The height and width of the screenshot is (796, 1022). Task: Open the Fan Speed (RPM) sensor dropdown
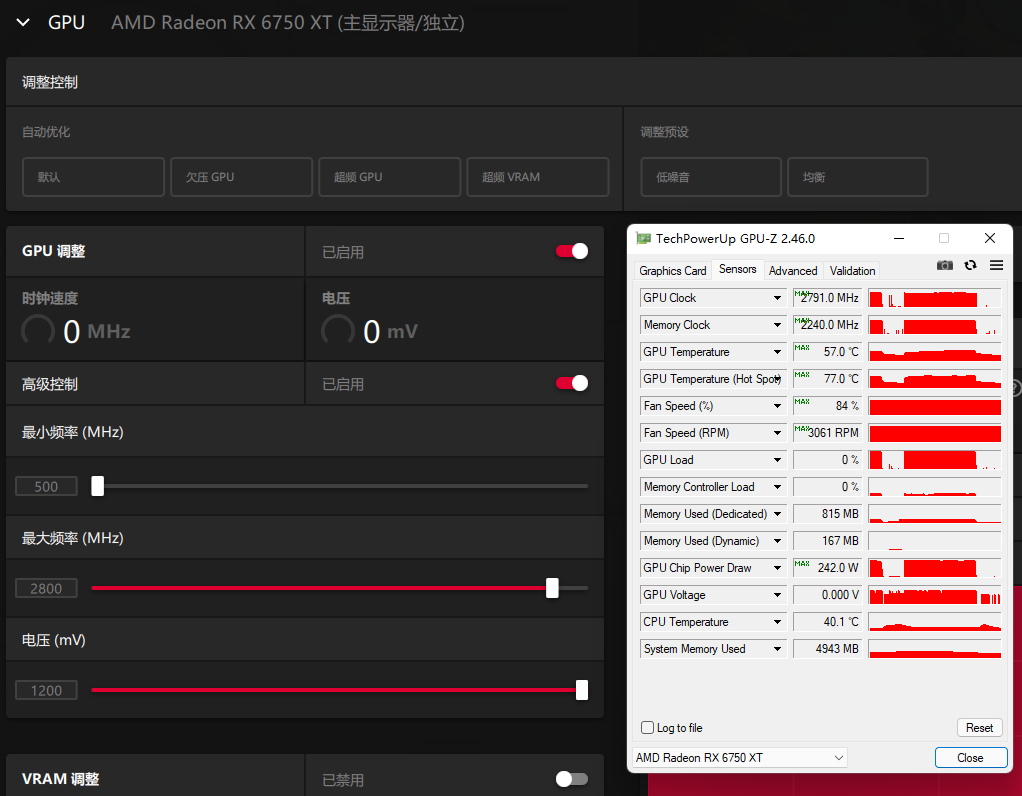coord(778,433)
